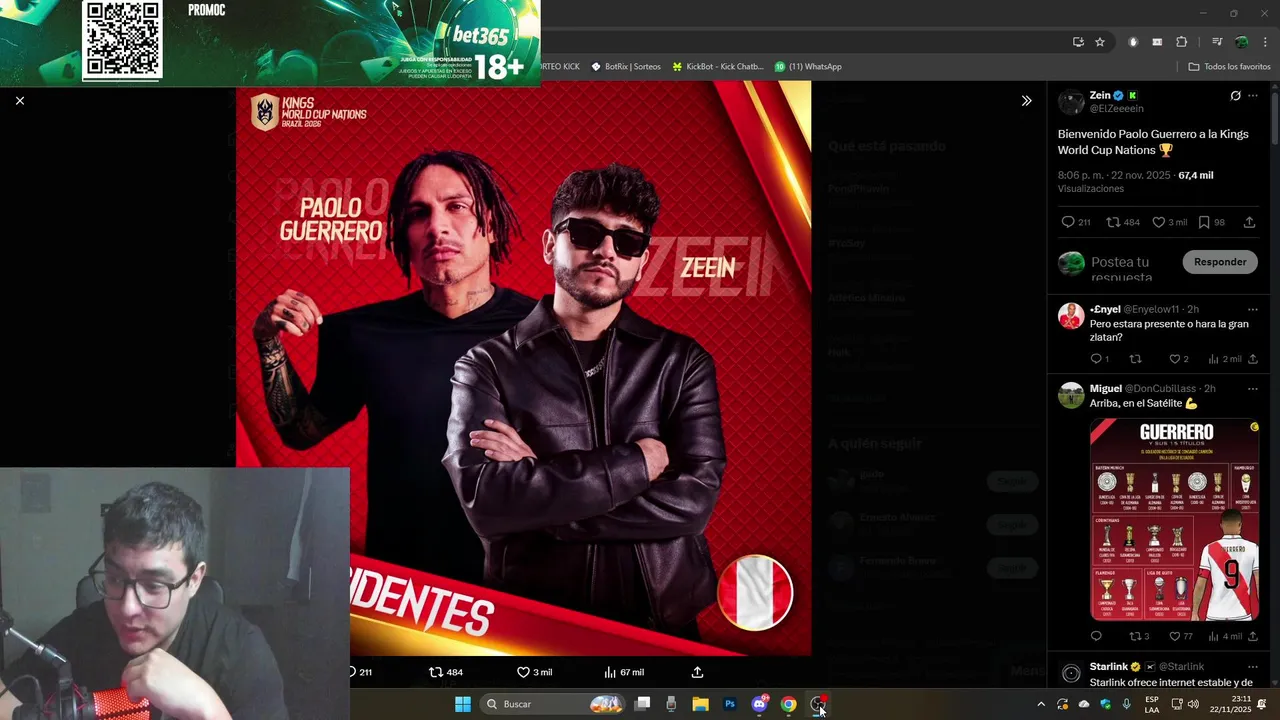This screenshot has width=1280, height=720.
Task: Open Photoshop from the taskbar
Action: click(730, 704)
